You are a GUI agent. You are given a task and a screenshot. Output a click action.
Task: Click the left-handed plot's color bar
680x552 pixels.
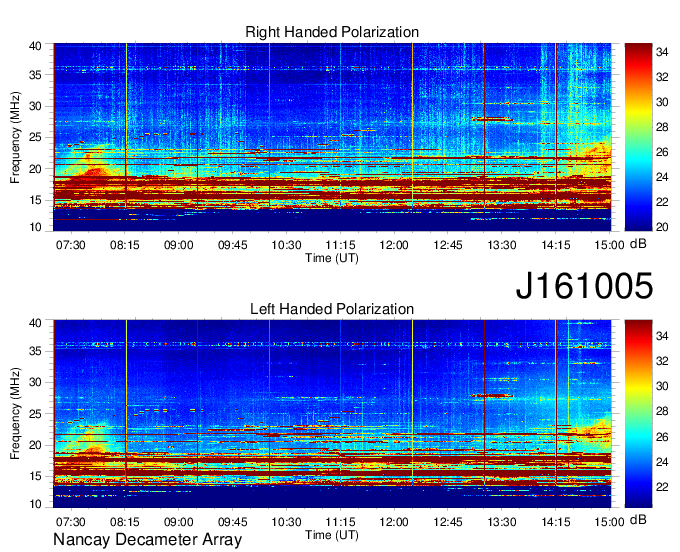[638, 414]
